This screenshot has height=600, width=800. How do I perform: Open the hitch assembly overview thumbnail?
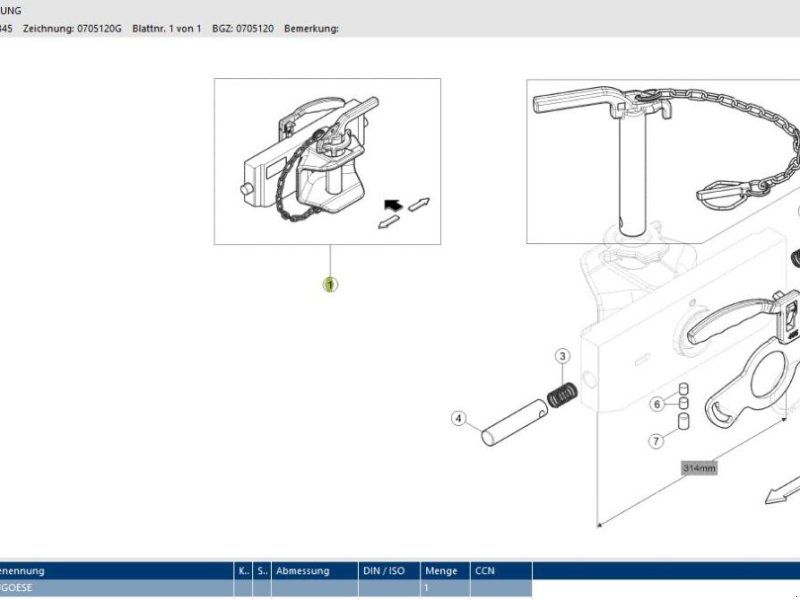point(327,161)
